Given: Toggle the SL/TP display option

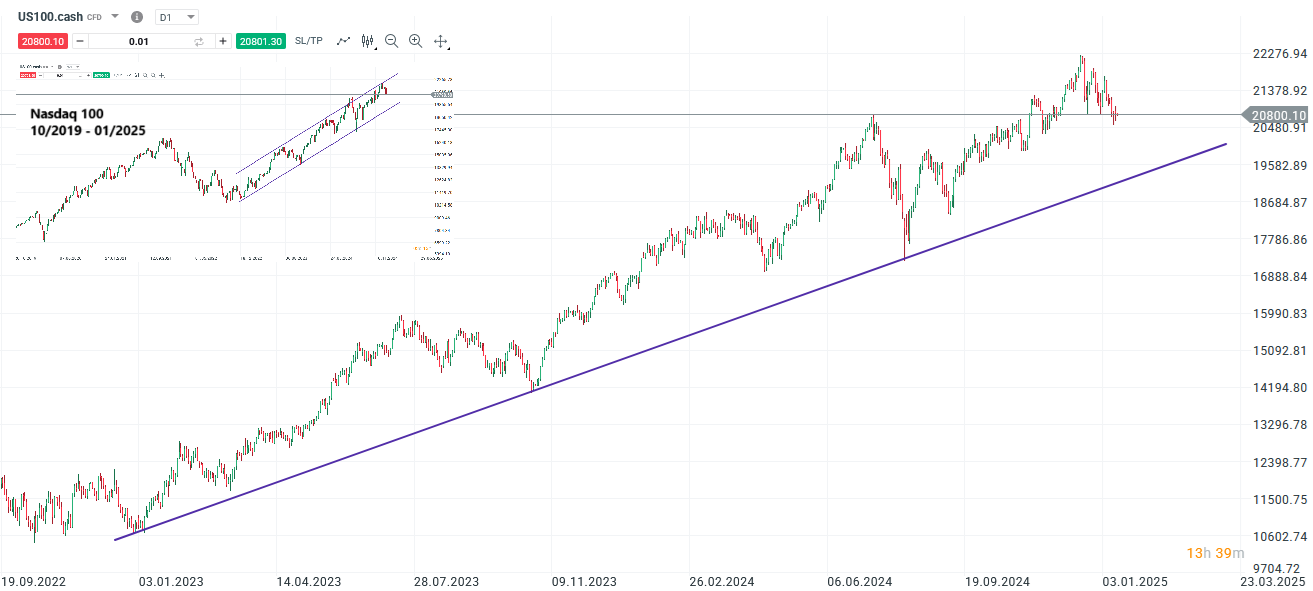Looking at the screenshot, I should click(x=309, y=41).
